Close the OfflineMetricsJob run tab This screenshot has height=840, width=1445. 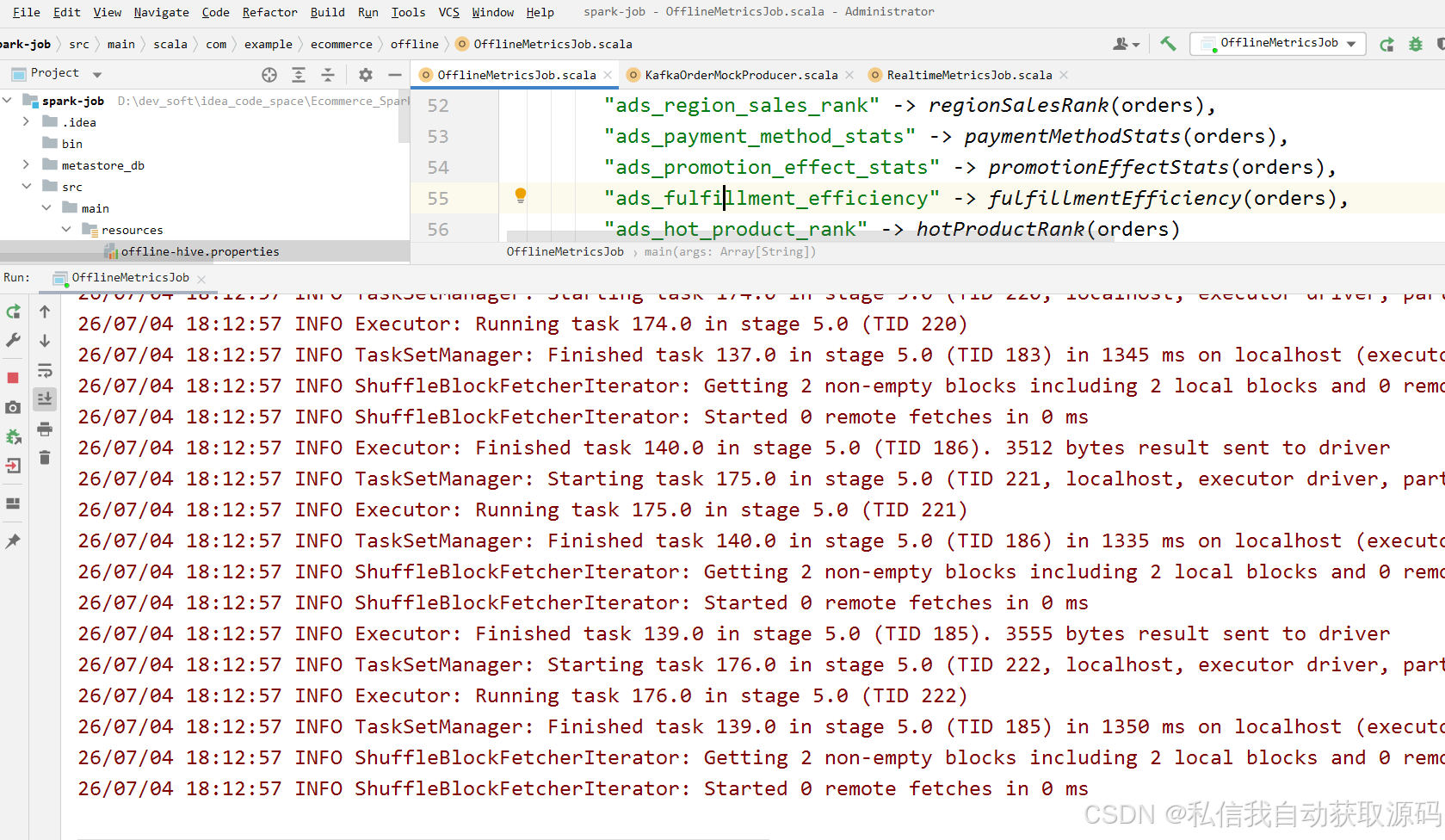(201, 279)
